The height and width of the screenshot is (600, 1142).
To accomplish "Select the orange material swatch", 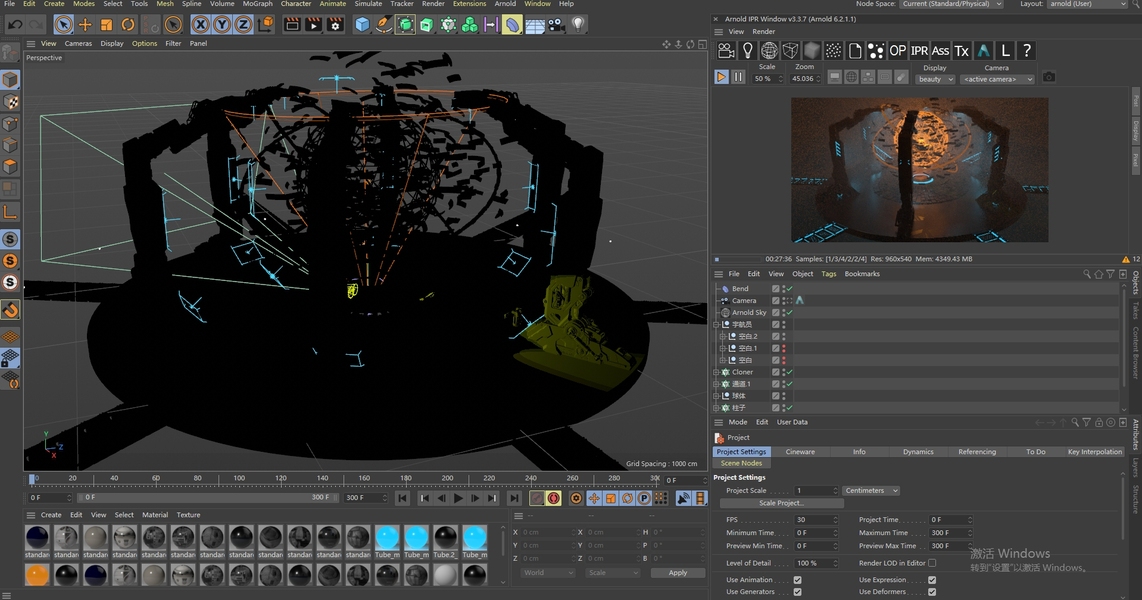I will pyautogui.click(x=37, y=575).
